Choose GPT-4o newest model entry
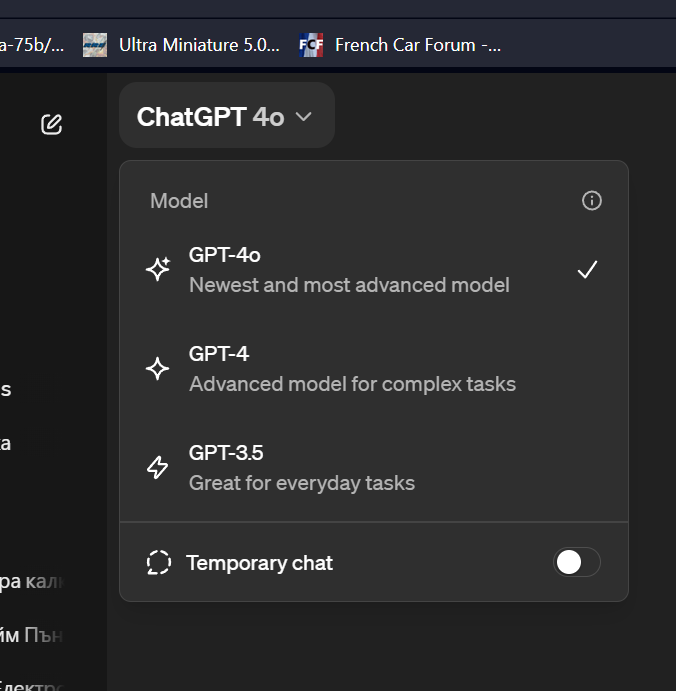 click(x=374, y=270)
